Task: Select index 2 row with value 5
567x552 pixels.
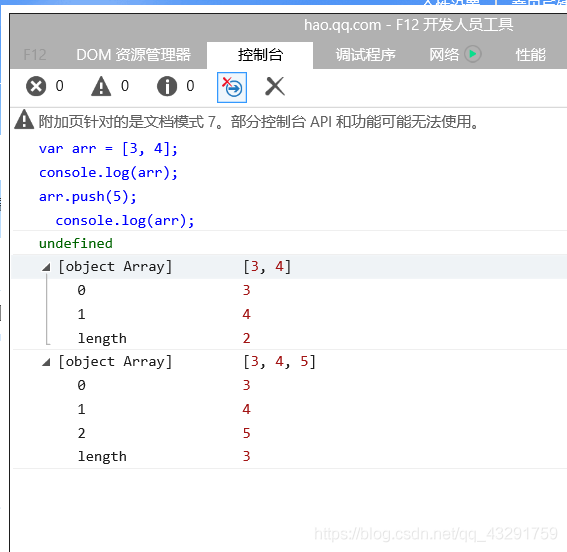Action: pos(289,433)
